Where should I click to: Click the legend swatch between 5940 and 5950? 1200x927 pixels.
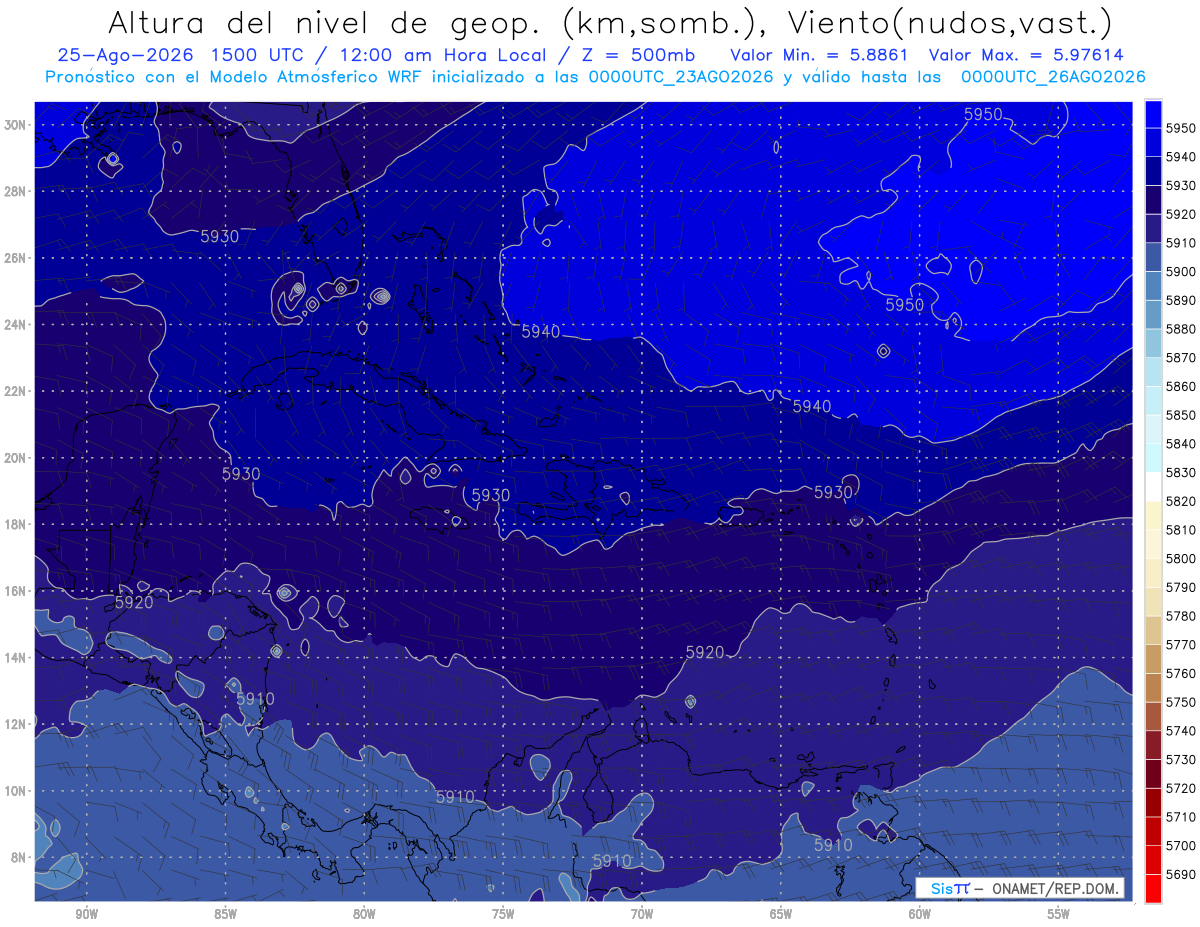point(1153,143)
